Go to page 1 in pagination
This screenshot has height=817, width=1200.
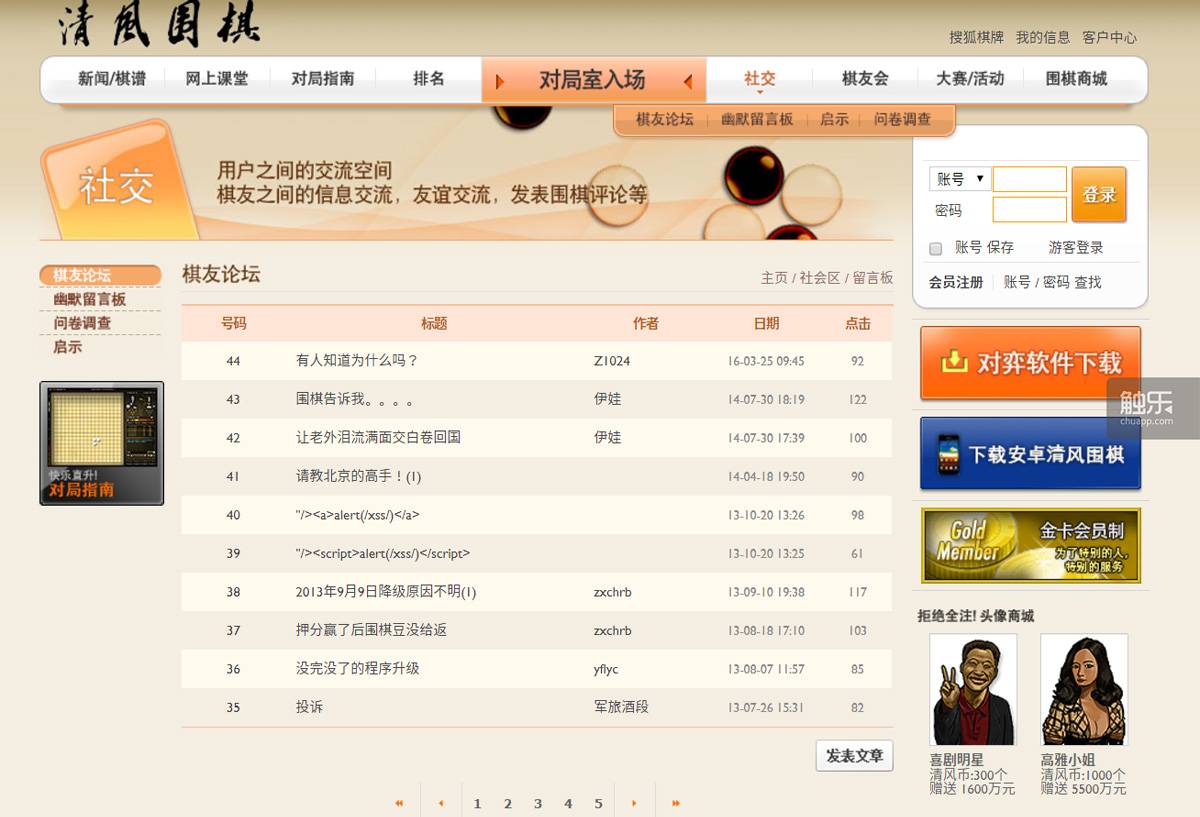click(478, 803)
